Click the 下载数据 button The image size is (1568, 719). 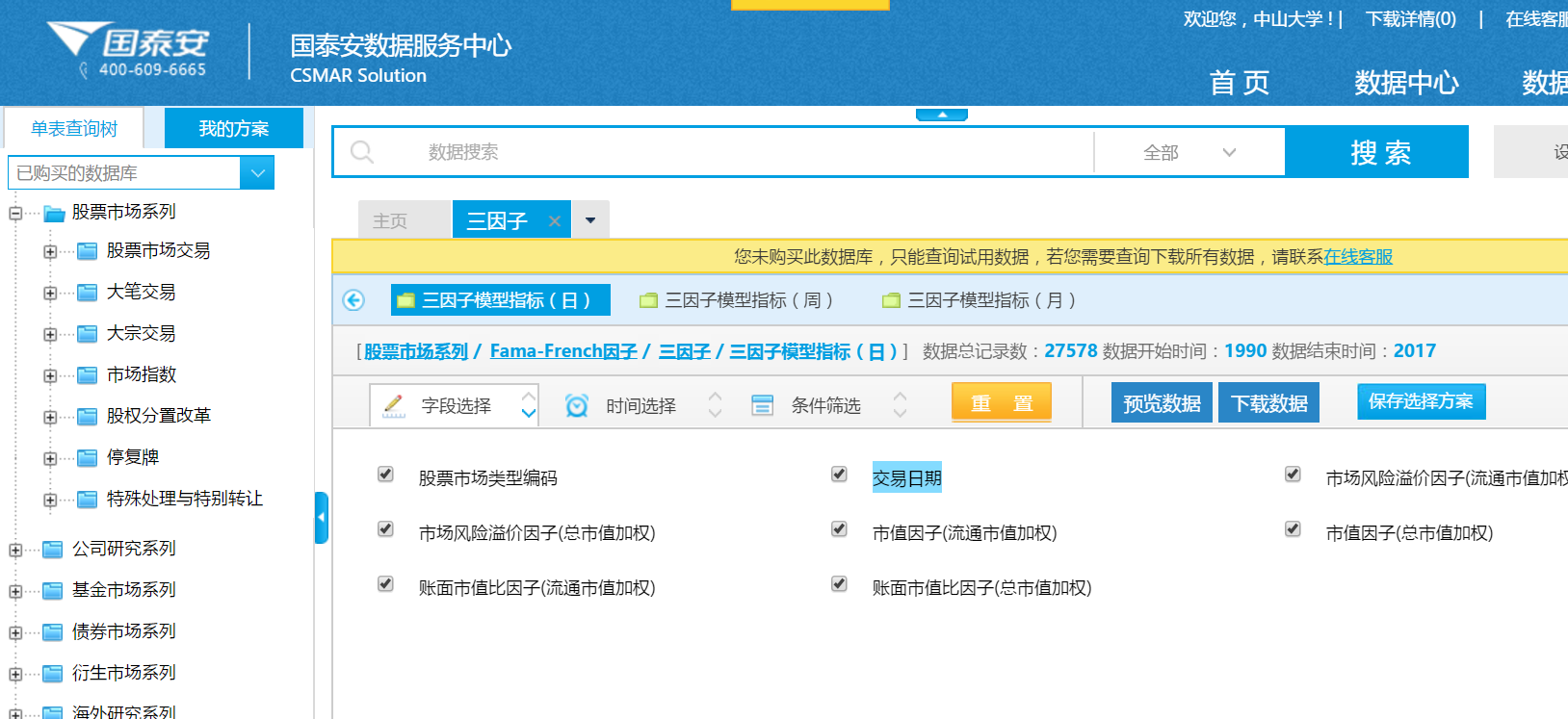(1269, 403)
